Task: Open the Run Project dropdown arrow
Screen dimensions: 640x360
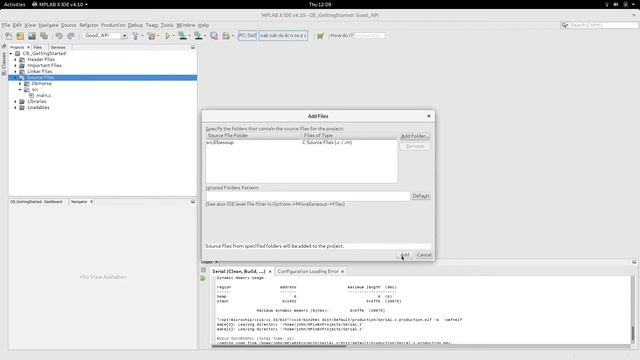Action: click(173, 36)
